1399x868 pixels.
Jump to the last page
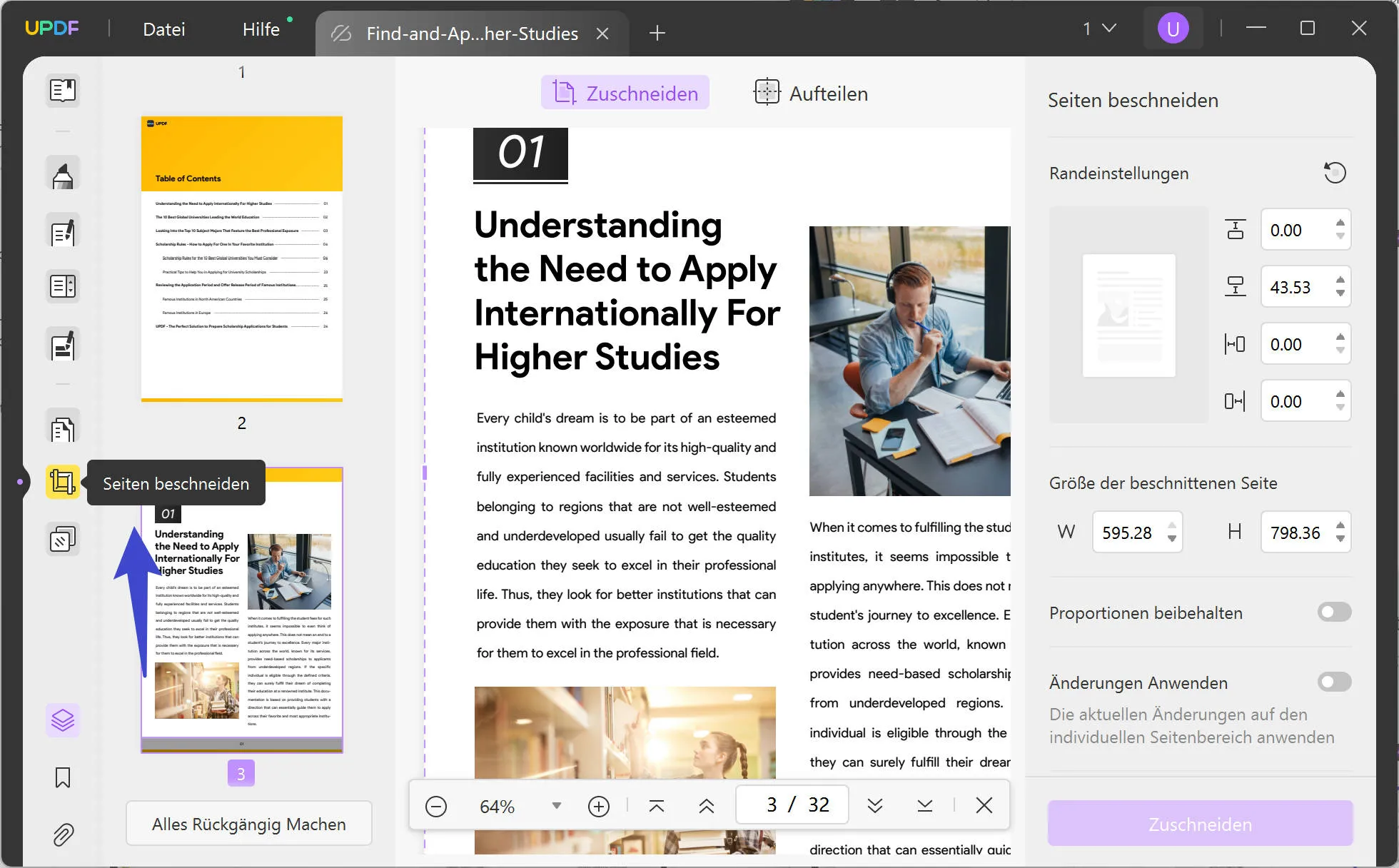[x=925, y=806]
